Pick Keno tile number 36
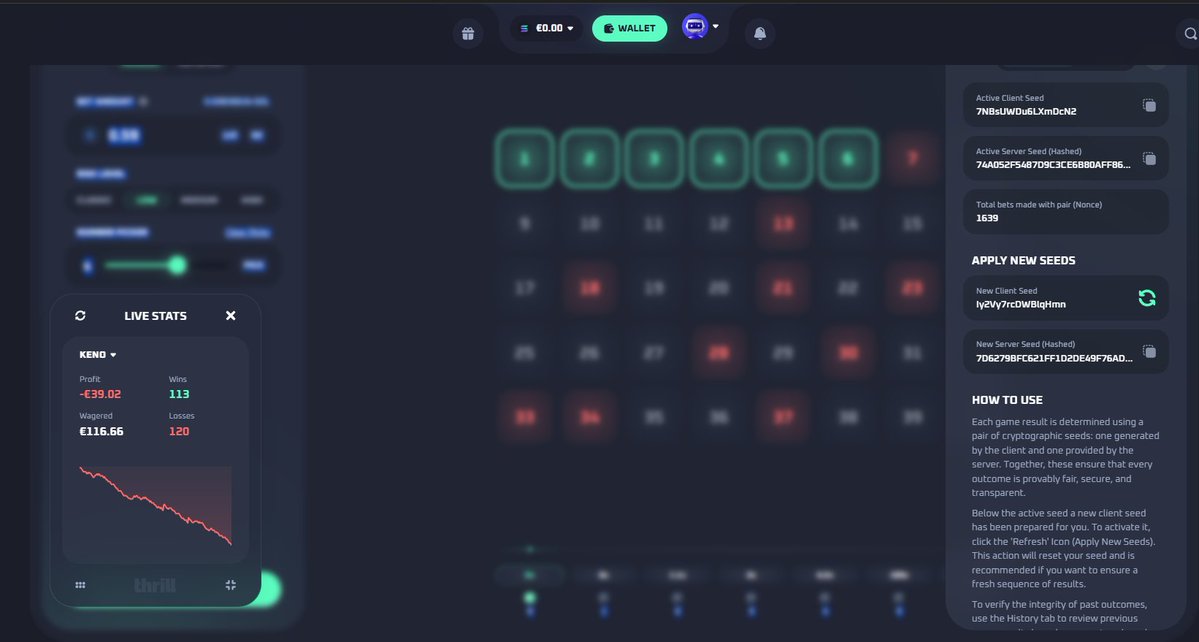 pos(719,417)
